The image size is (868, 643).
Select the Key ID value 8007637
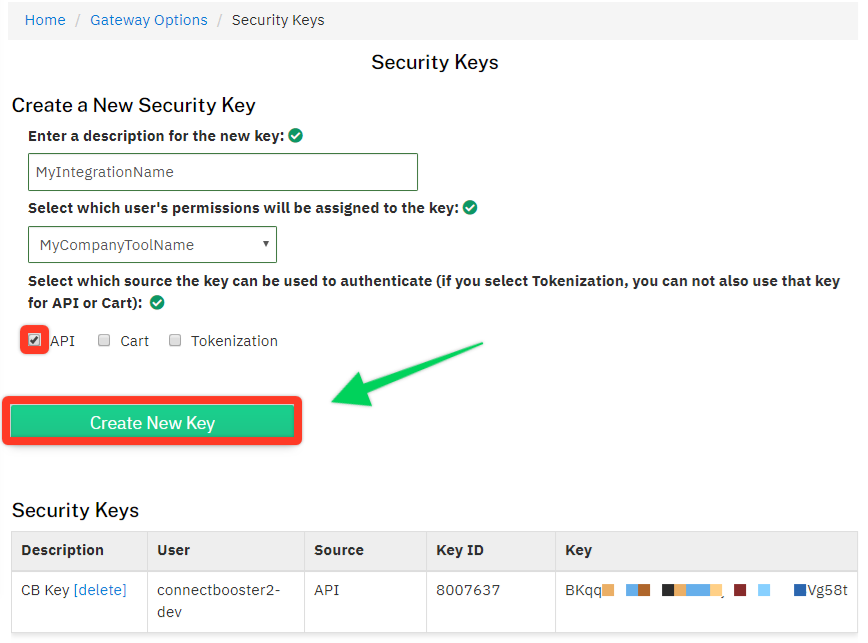[x=468, y=590]
